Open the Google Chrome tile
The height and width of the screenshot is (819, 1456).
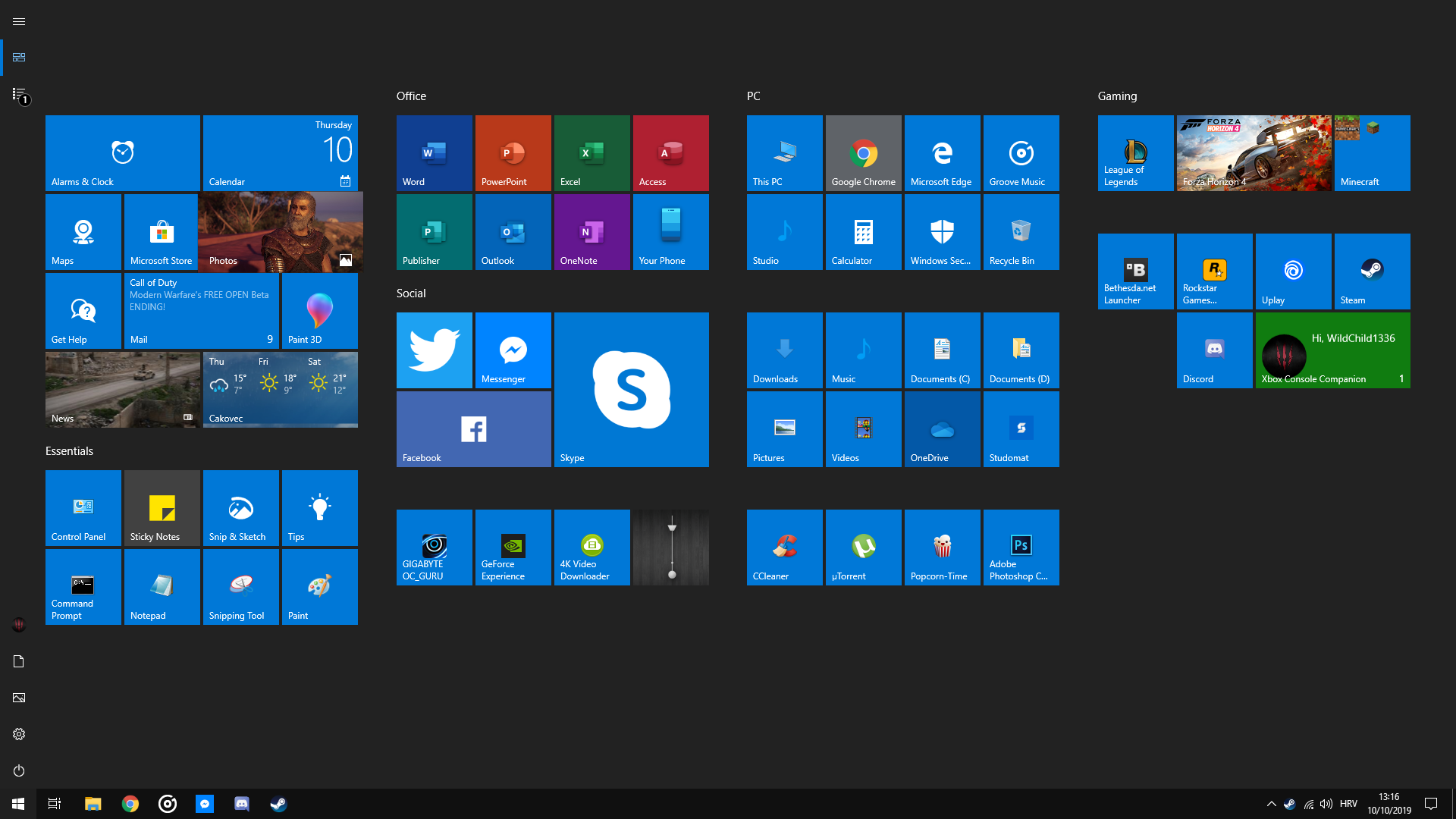[x=862, y=152]
